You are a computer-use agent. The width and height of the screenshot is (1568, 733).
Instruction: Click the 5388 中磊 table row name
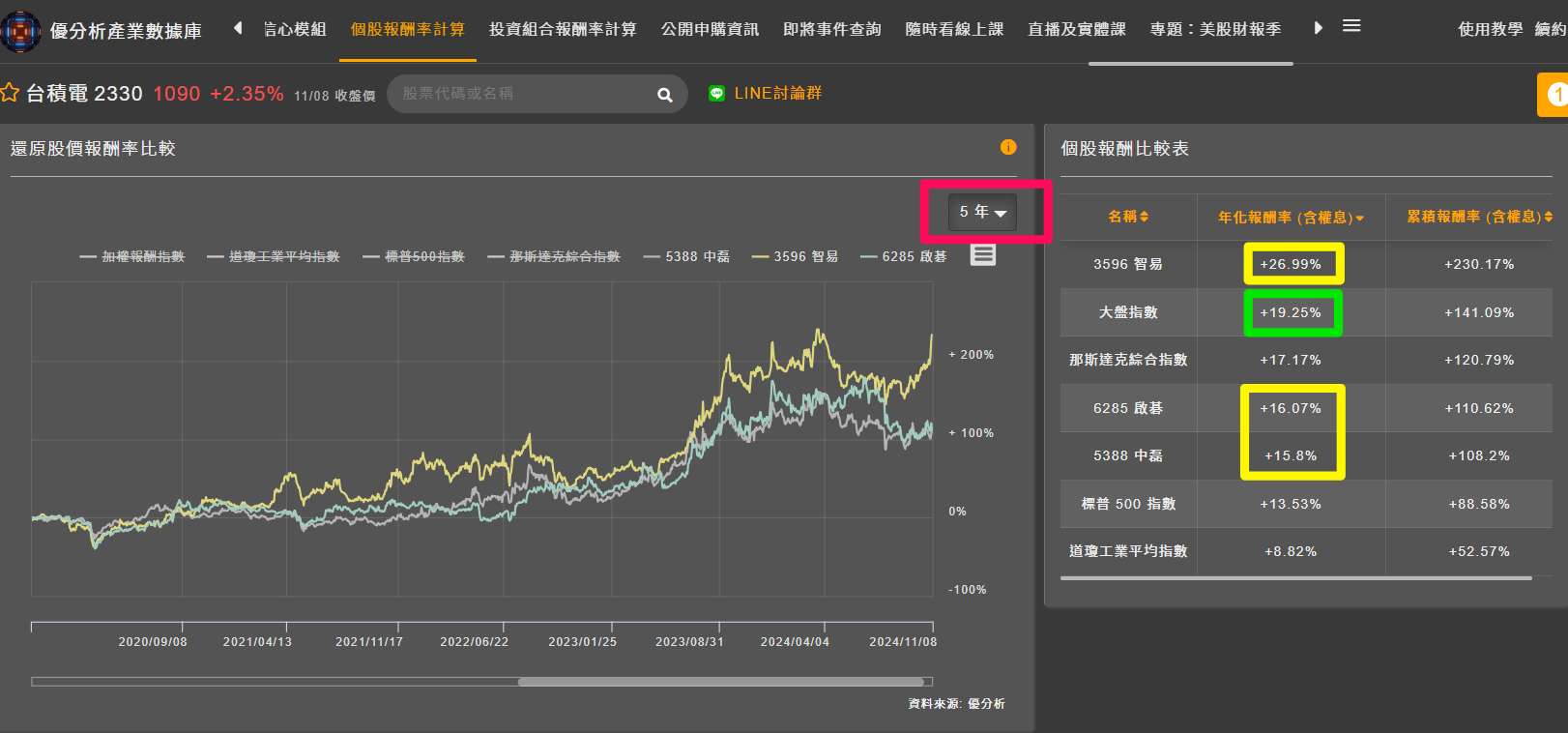tap(1128, 455)
